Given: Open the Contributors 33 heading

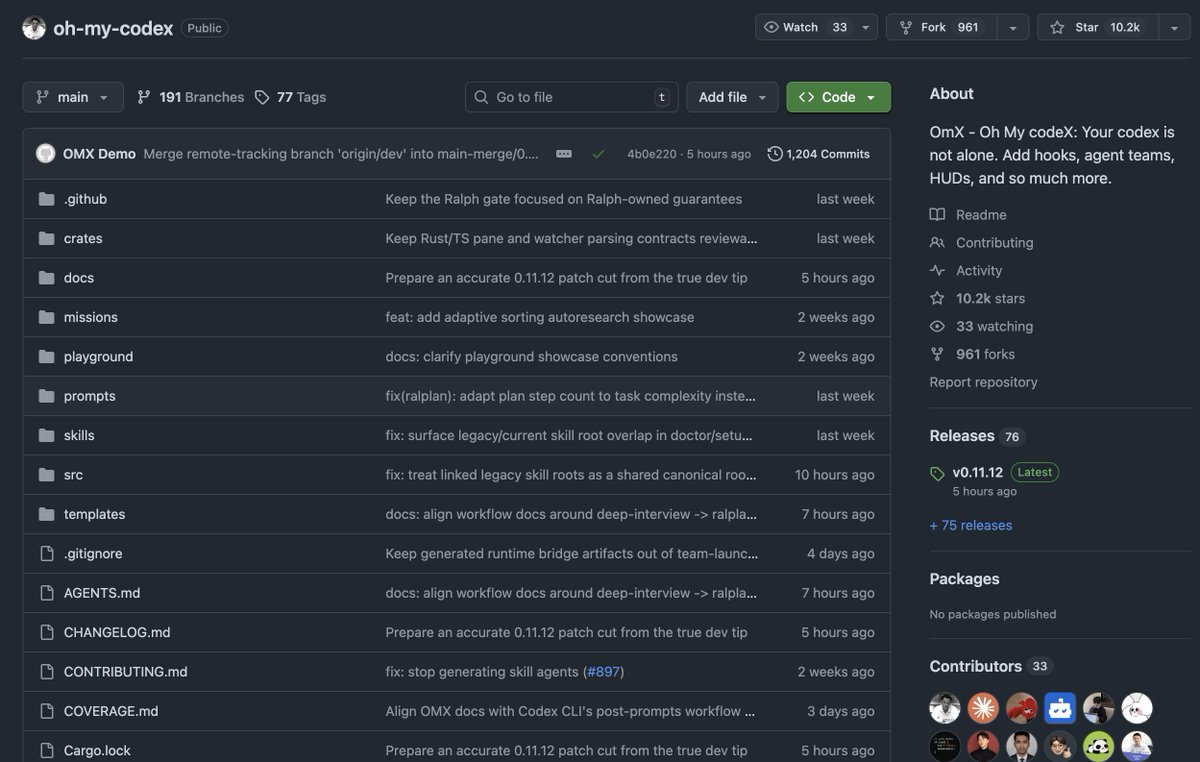Looking at the screenshot, I should point(990,666).
